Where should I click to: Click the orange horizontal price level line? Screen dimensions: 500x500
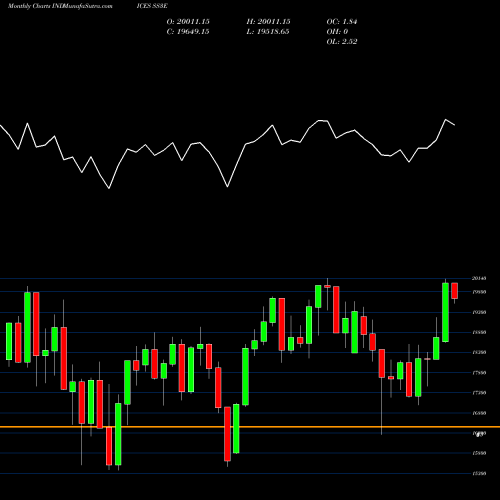click(x=250, y=427)
